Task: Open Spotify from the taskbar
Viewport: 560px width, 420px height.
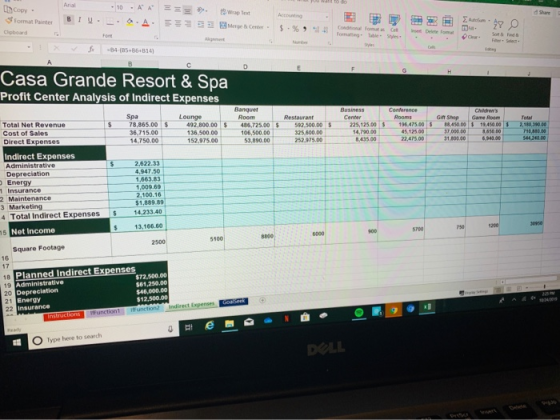Action: [359, 313]
